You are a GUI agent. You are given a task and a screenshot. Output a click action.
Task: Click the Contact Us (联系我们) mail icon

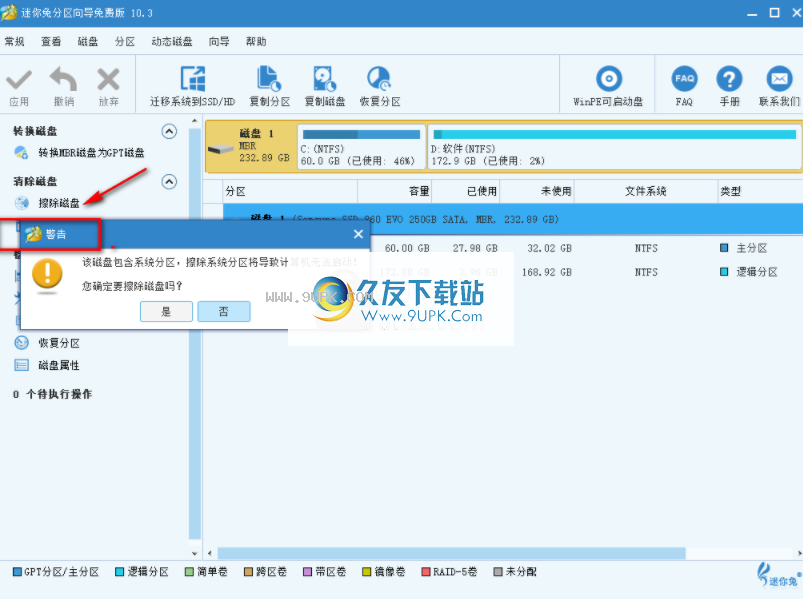pos(779,79)
